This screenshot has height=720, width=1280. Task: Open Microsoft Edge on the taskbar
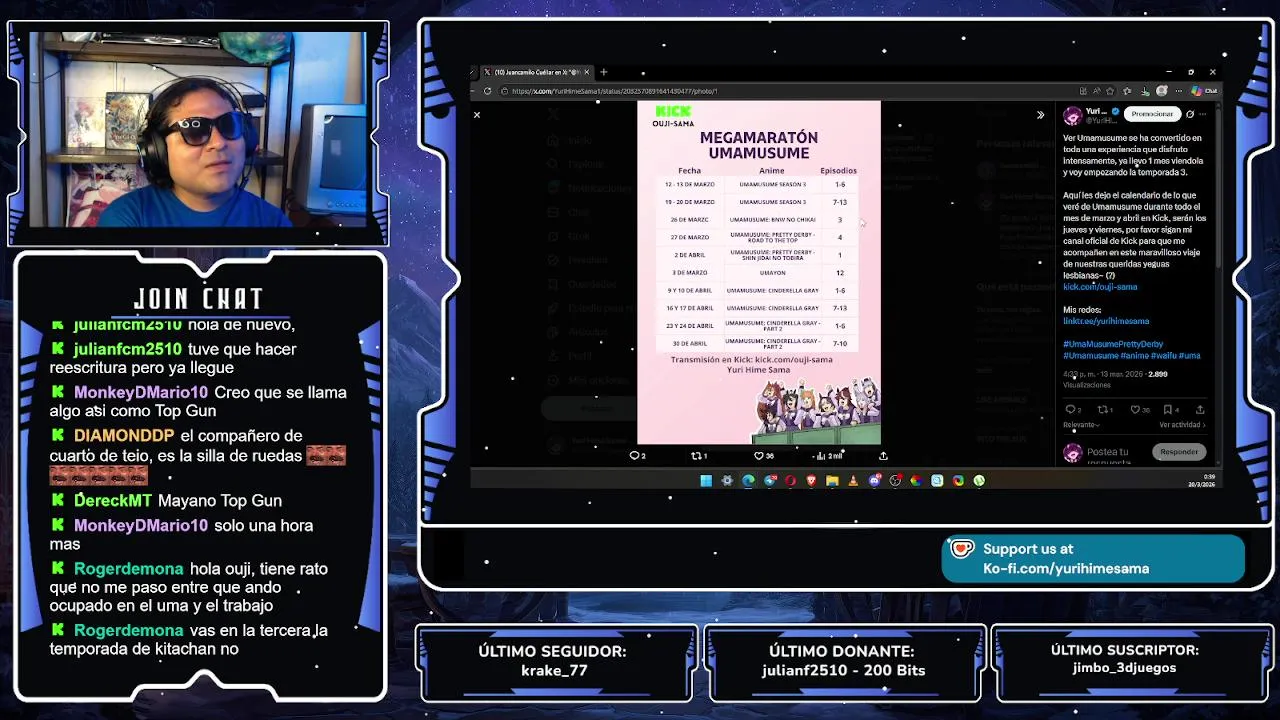[x=748, y=481]
